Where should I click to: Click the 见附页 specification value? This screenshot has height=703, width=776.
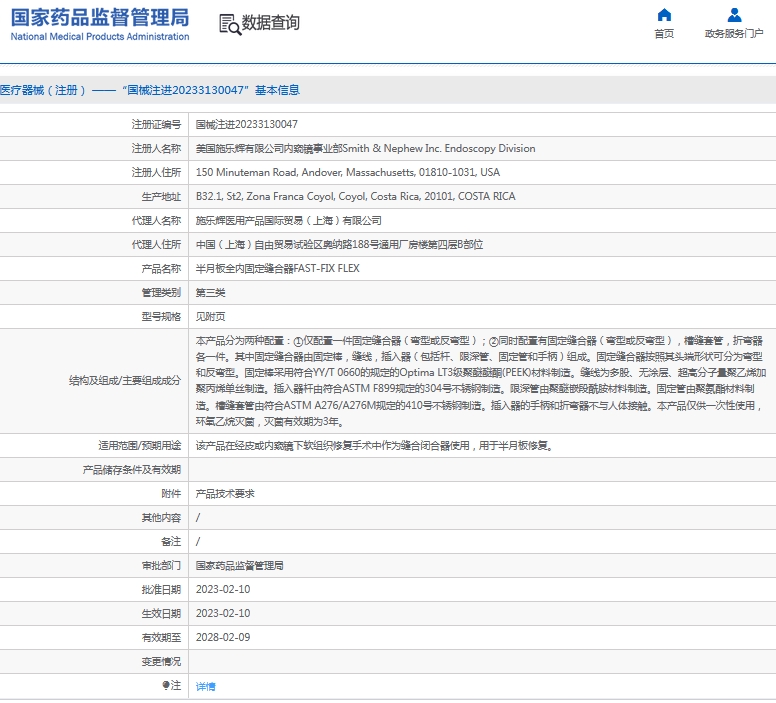point(210,316)
